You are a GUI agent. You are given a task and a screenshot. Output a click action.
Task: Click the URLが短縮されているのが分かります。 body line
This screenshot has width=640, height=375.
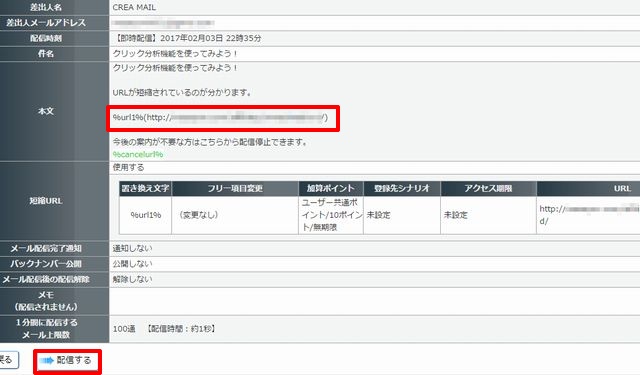point(182,93)
